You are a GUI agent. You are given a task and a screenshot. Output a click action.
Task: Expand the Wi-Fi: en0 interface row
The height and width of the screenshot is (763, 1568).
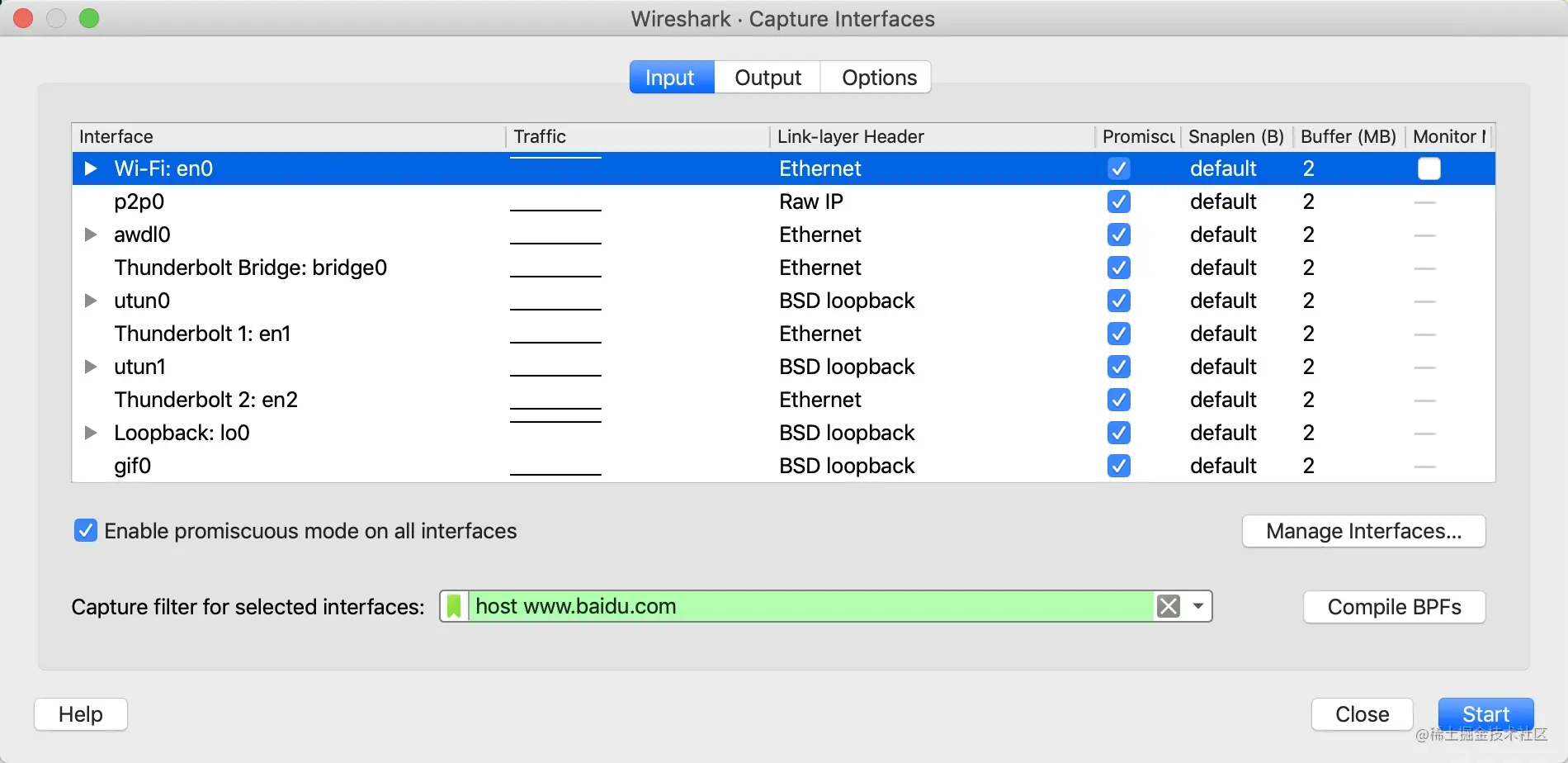click(91, 168)
